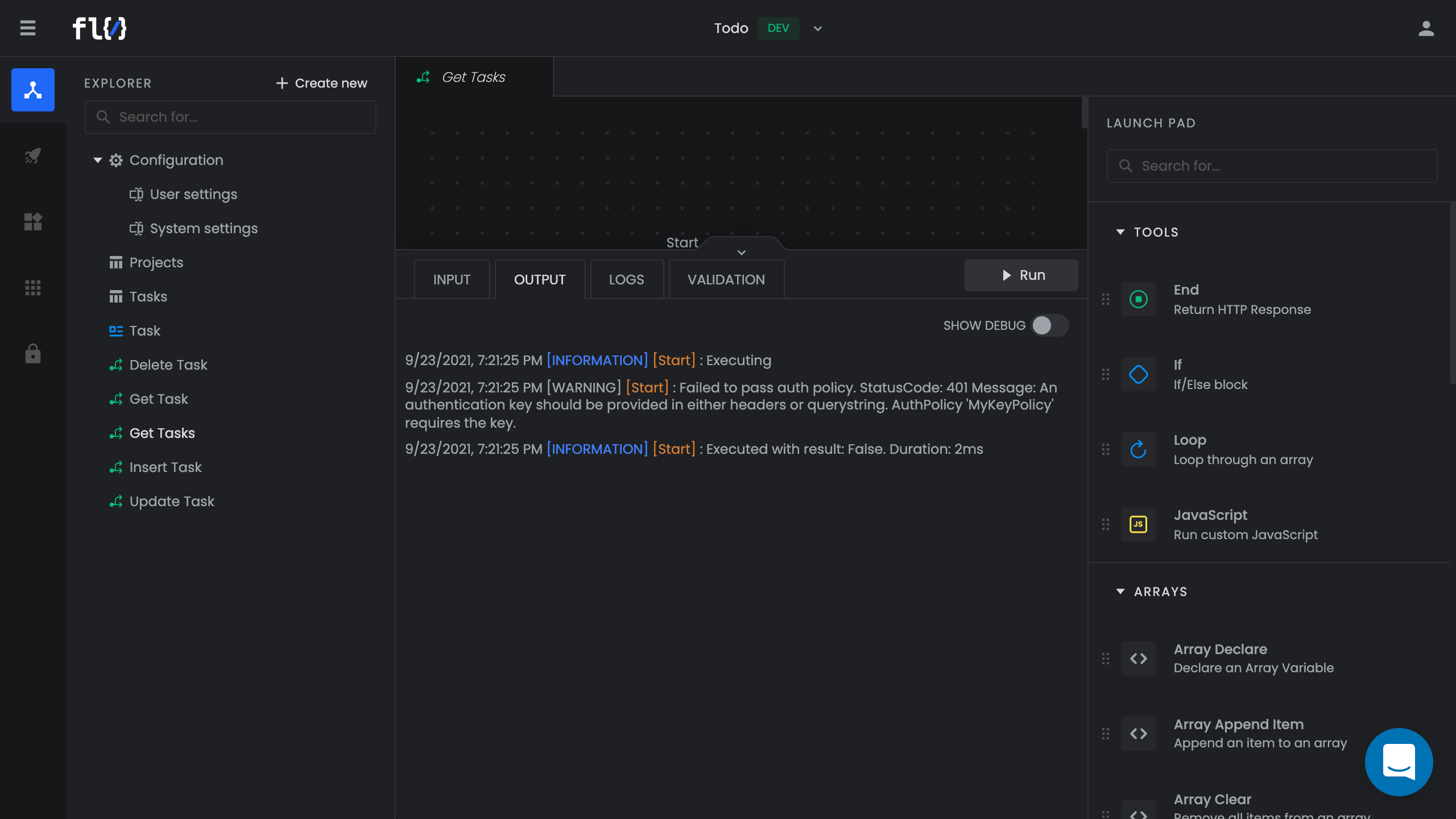The width and height of the screenshot is (1456, 819).
Task: Click Create new in Explorer
Action: coord(321,83)
